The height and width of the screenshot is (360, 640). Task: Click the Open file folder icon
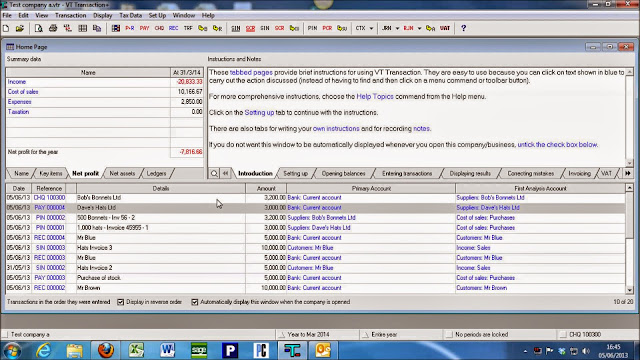[x=20, y=28]
